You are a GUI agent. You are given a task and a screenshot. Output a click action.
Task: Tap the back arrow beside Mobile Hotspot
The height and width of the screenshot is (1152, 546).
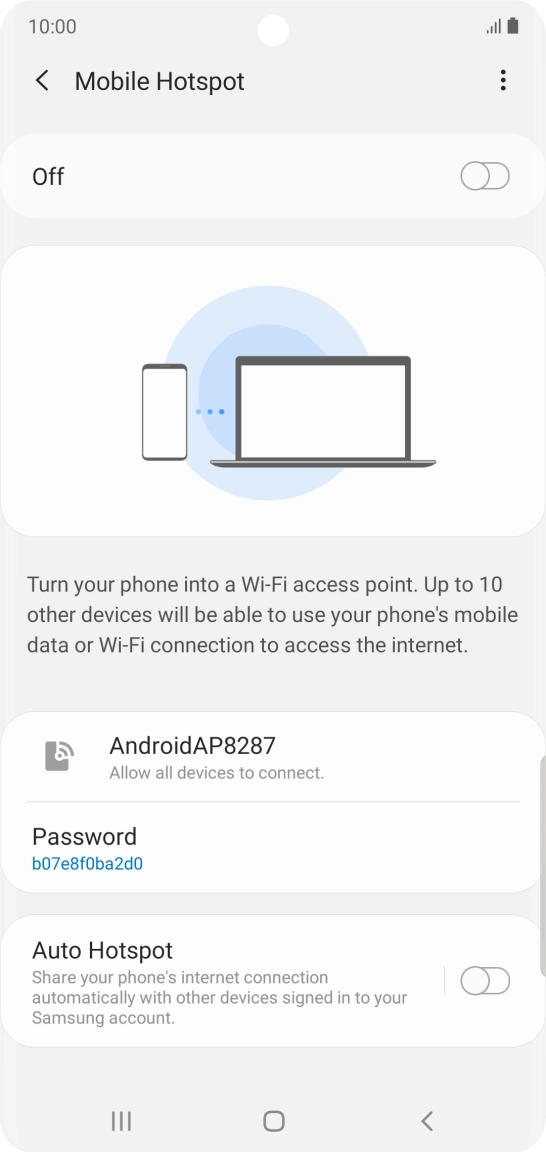[43, 81]
